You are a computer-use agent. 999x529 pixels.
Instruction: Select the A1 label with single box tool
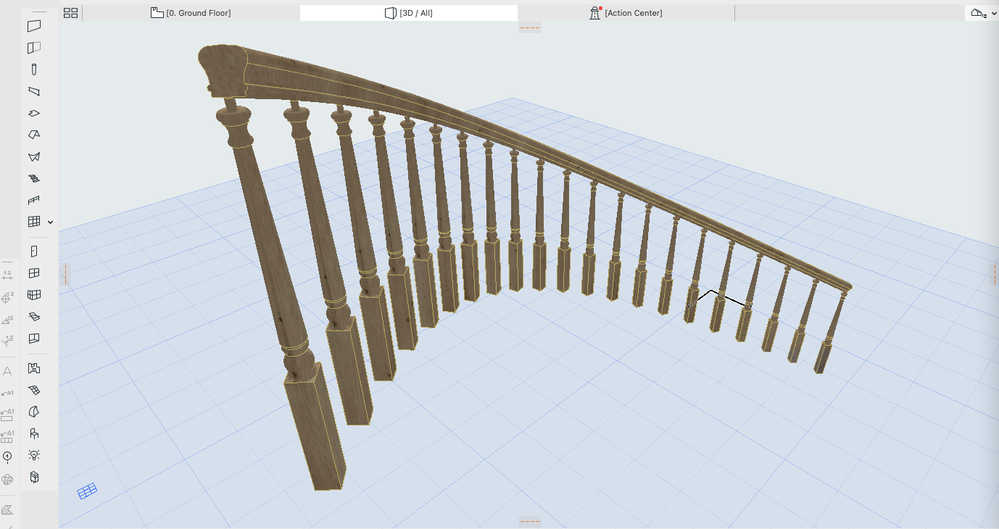pos(8,414)
